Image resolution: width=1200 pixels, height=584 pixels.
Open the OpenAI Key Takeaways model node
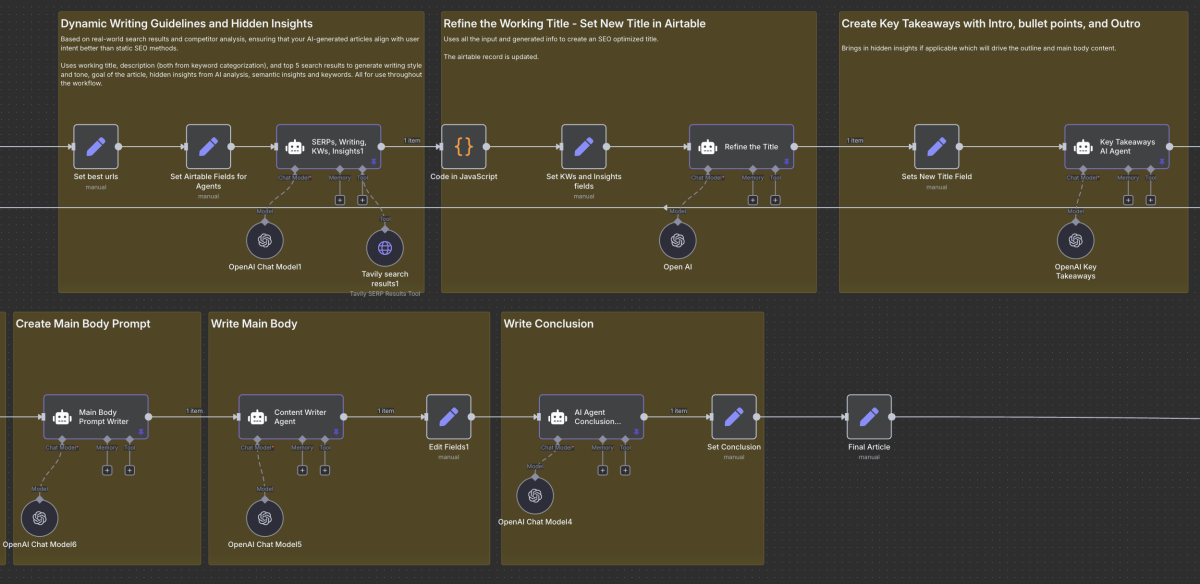coord(1076,239)
